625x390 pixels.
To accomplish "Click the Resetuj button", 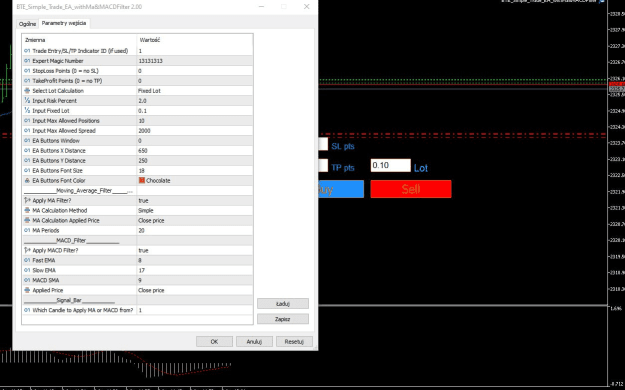I will coord(294,342).
